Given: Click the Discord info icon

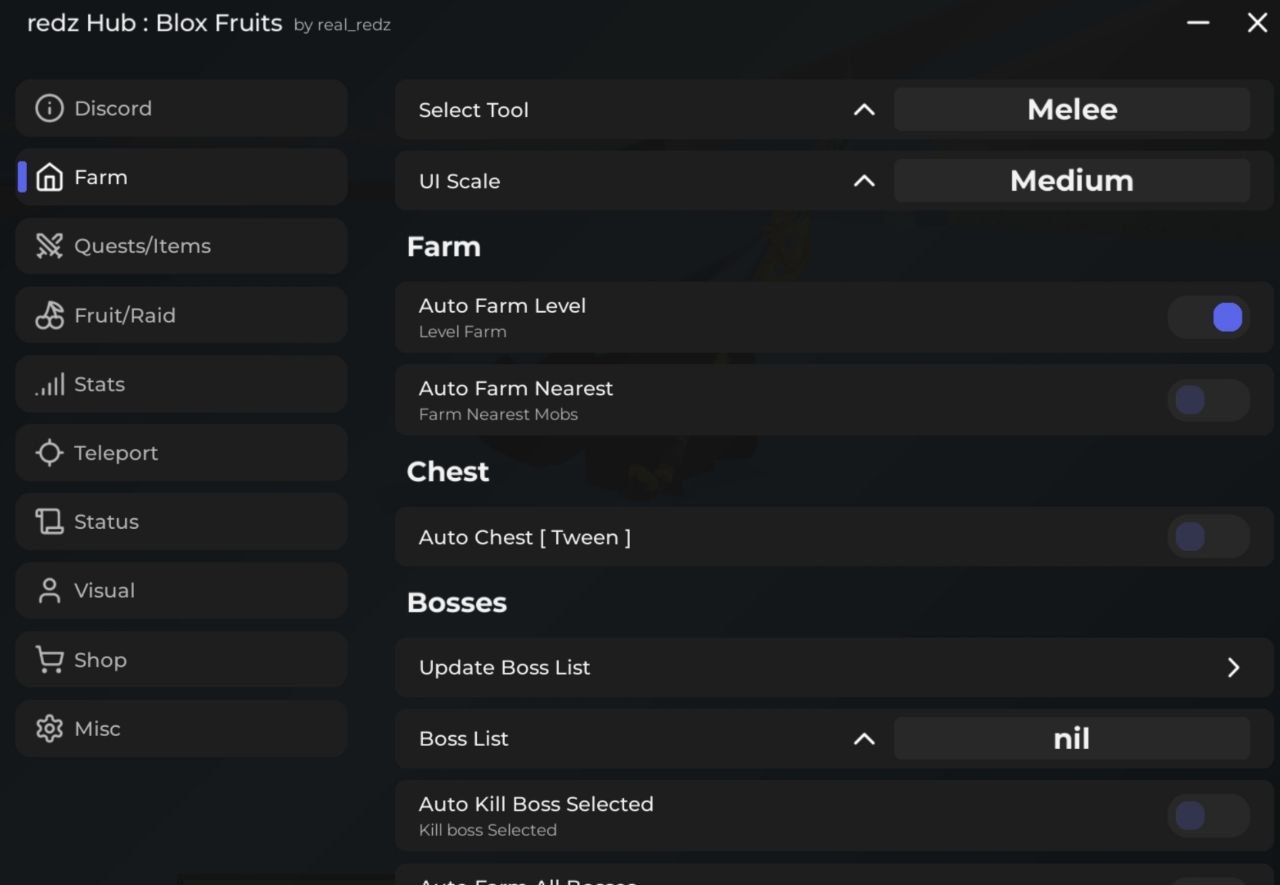Looking at the screenshot, I should (x=49, y=108).
